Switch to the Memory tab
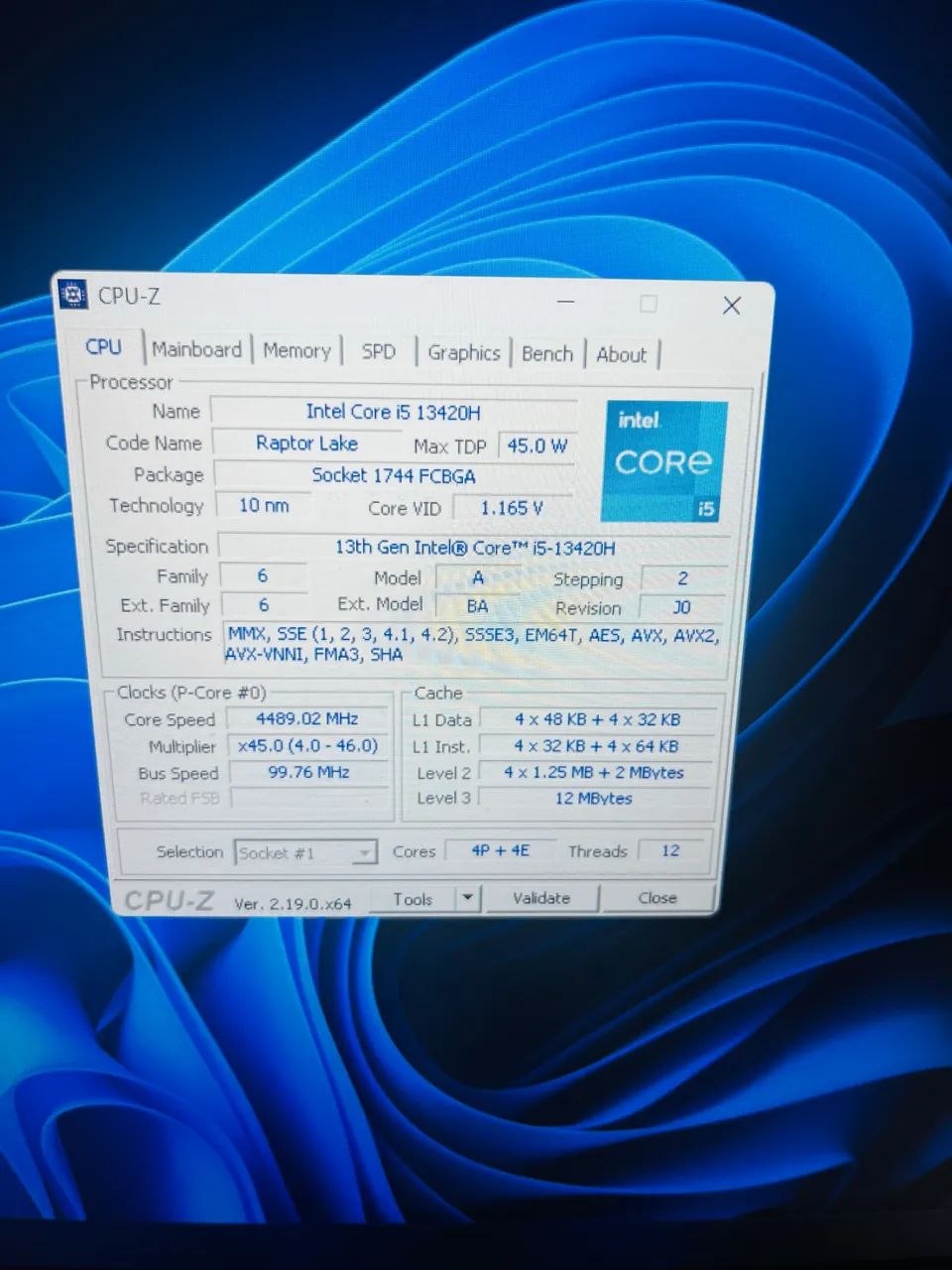This screenshot has height=1270, width=952. tap(297, 350)
